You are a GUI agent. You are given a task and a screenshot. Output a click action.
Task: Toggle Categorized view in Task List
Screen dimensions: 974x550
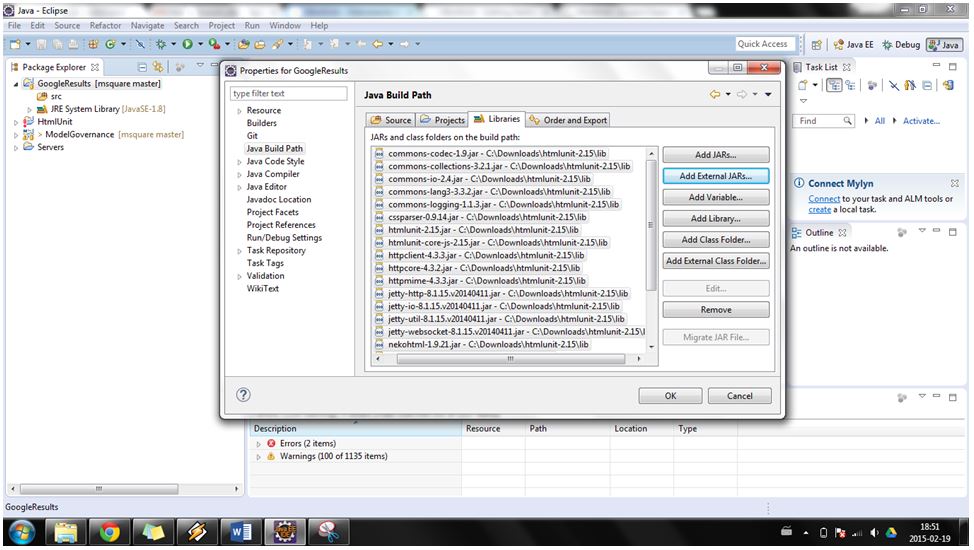click(x=834, y=86)
